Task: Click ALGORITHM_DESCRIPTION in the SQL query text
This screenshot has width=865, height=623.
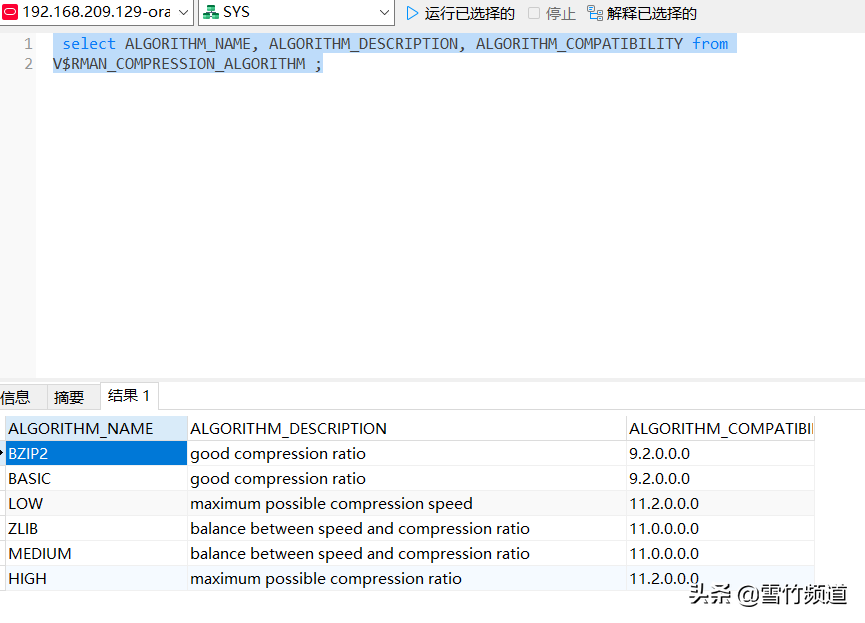Action: coord(363,44)
